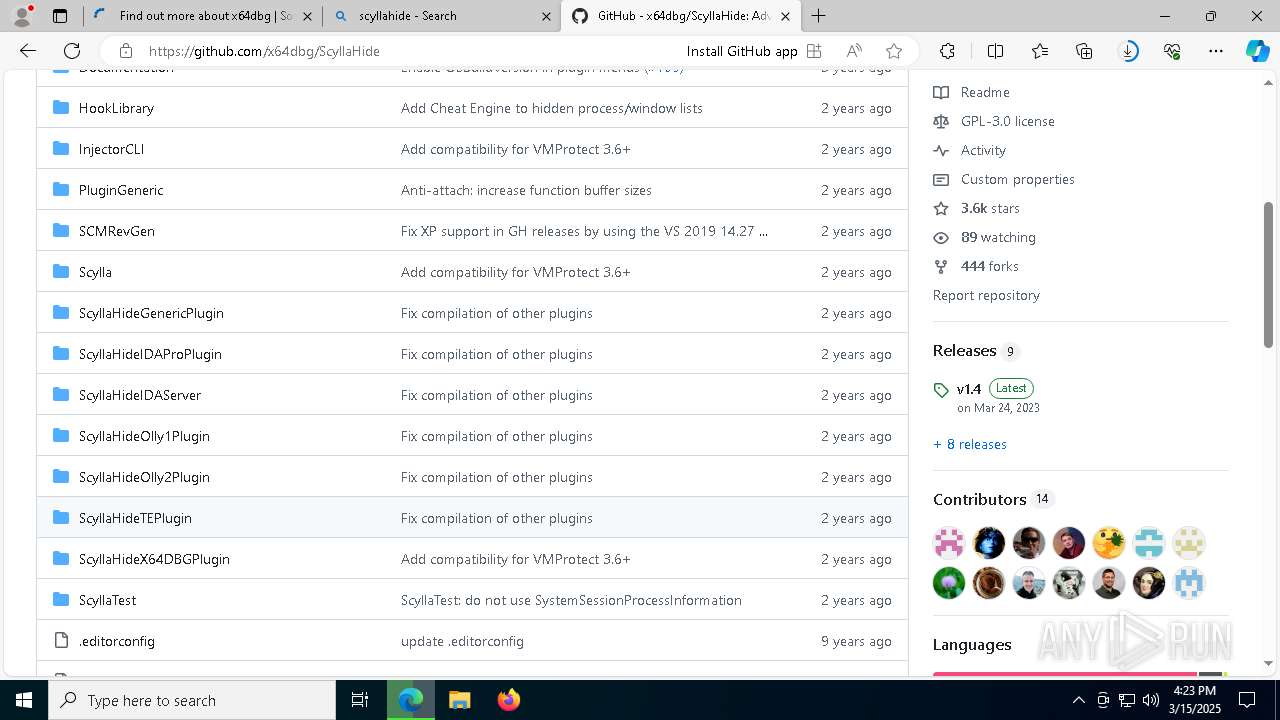View the 89 watching list
This screenshot has height=720, width=1280.
coord(998,237)
